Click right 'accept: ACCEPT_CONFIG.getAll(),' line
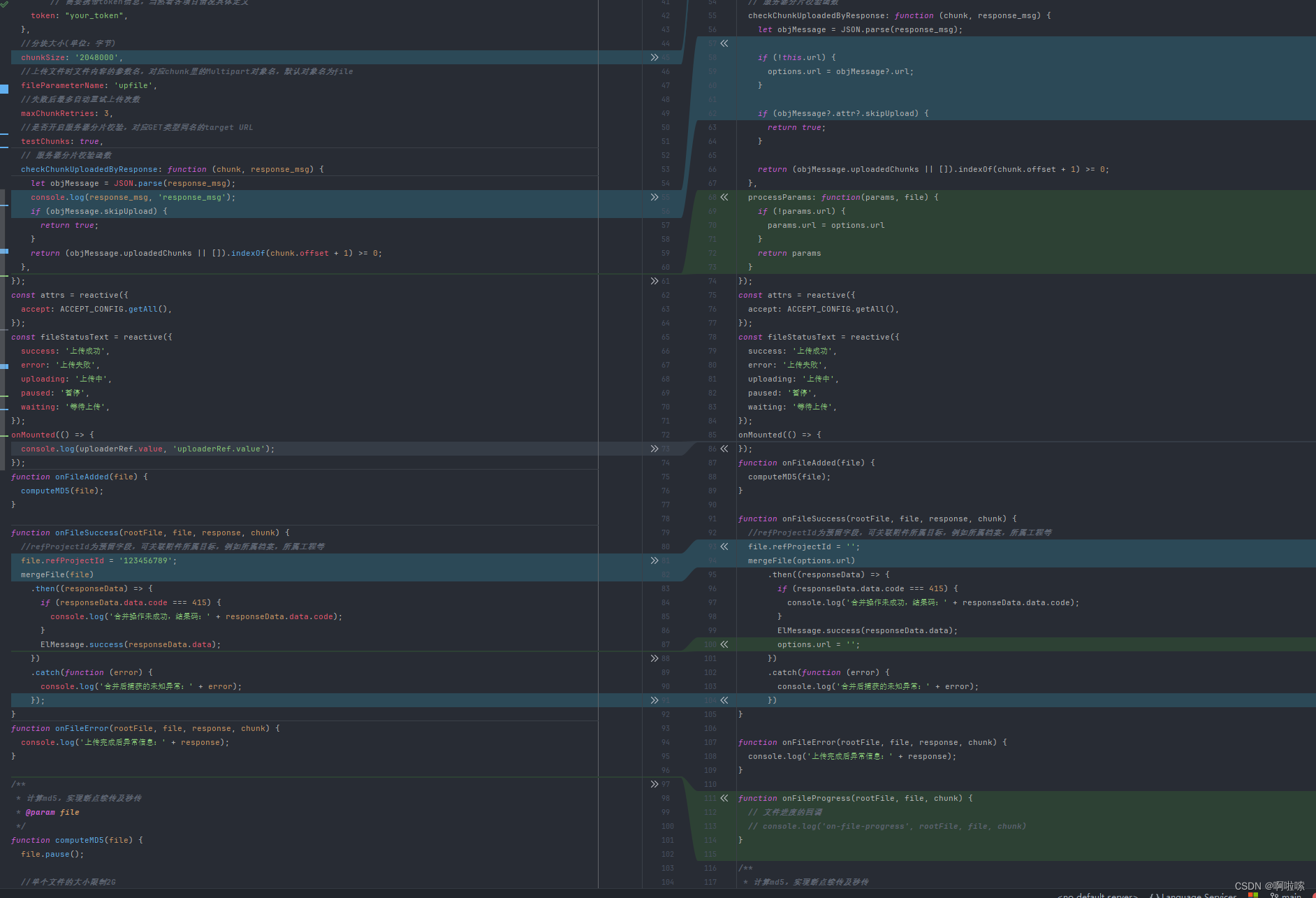The width and height of the screenshot is (1316, 898). (x=824, y=309)
